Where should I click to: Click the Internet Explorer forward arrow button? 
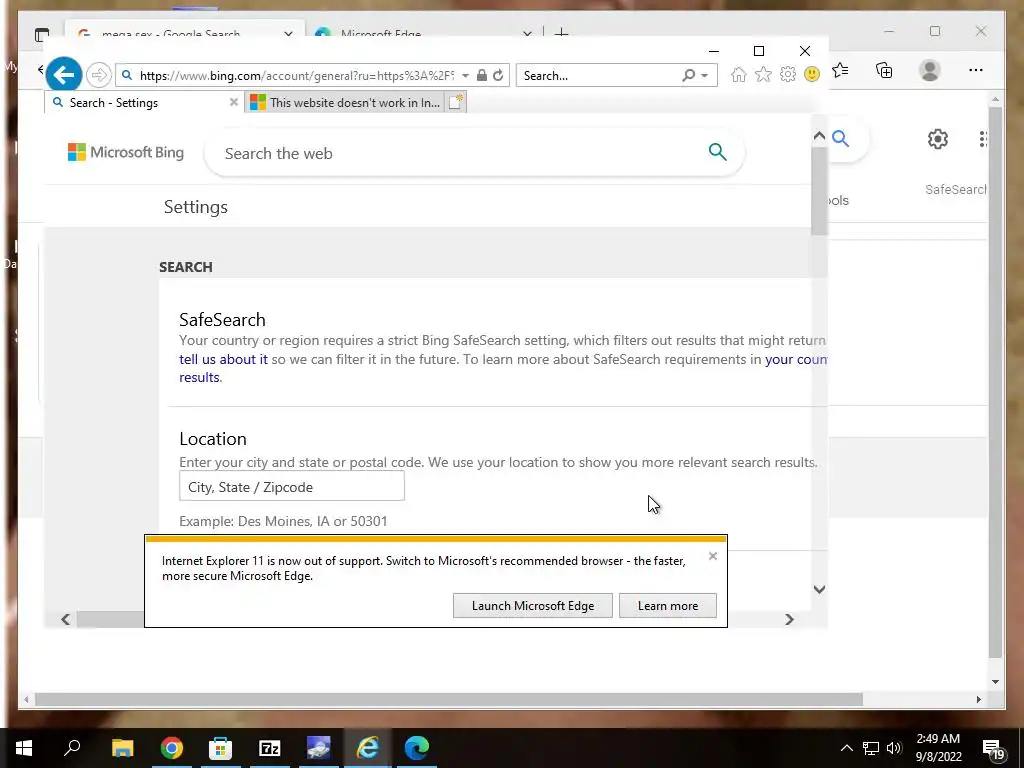[99, 75]
